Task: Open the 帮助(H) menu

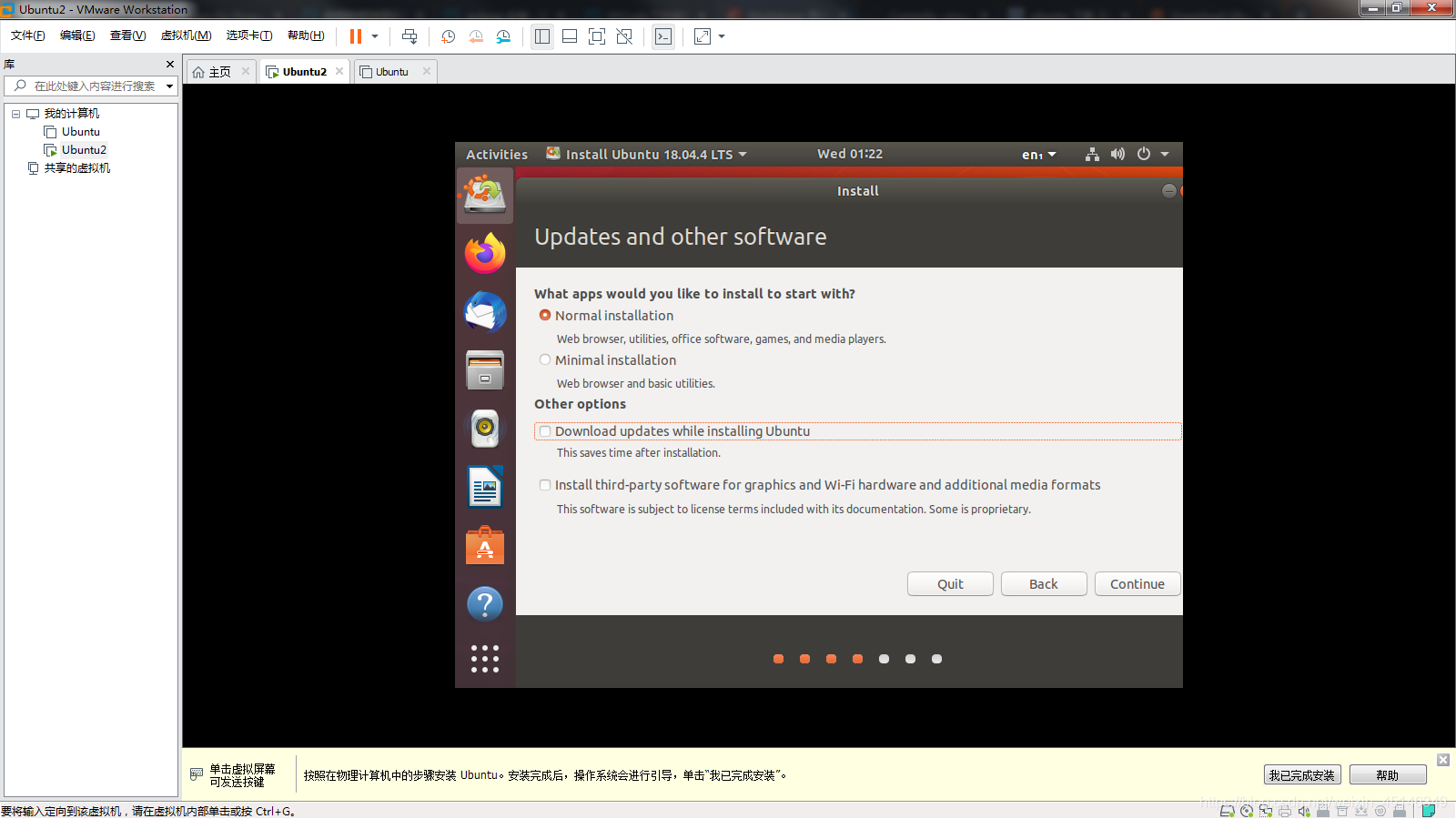Action: pos(306,35)
